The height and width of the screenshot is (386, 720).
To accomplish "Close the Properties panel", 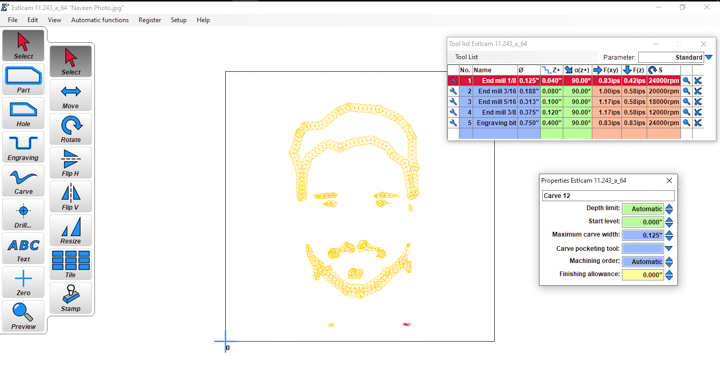I will (x=669, y=180).
